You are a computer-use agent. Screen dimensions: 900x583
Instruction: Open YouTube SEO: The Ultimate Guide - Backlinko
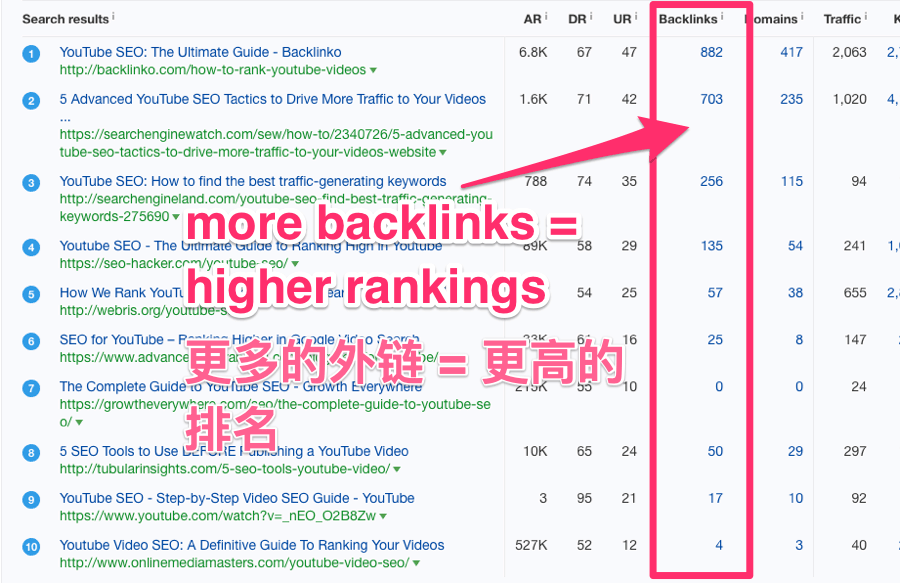tap(200, 52)
